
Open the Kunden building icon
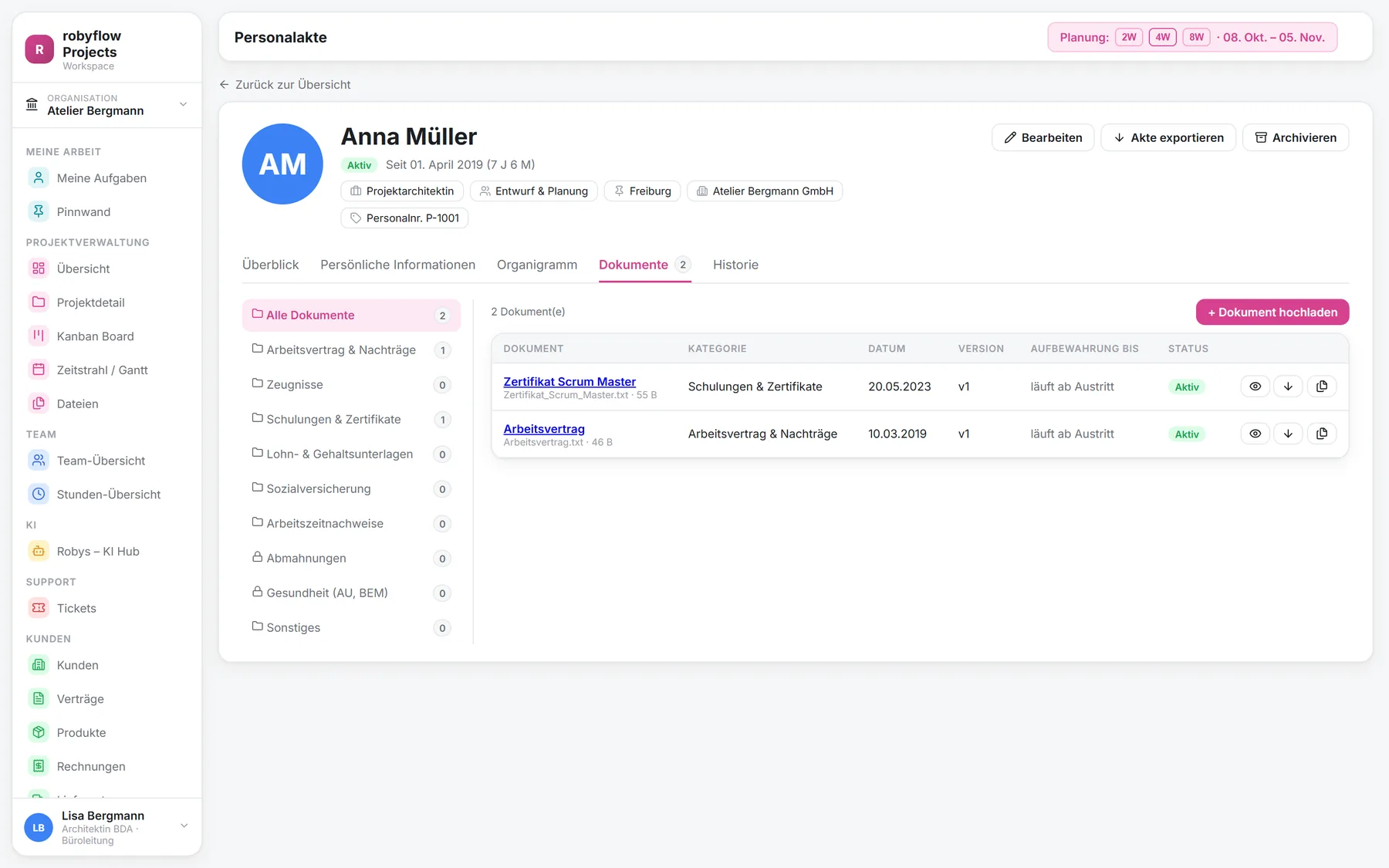point(39,665)
